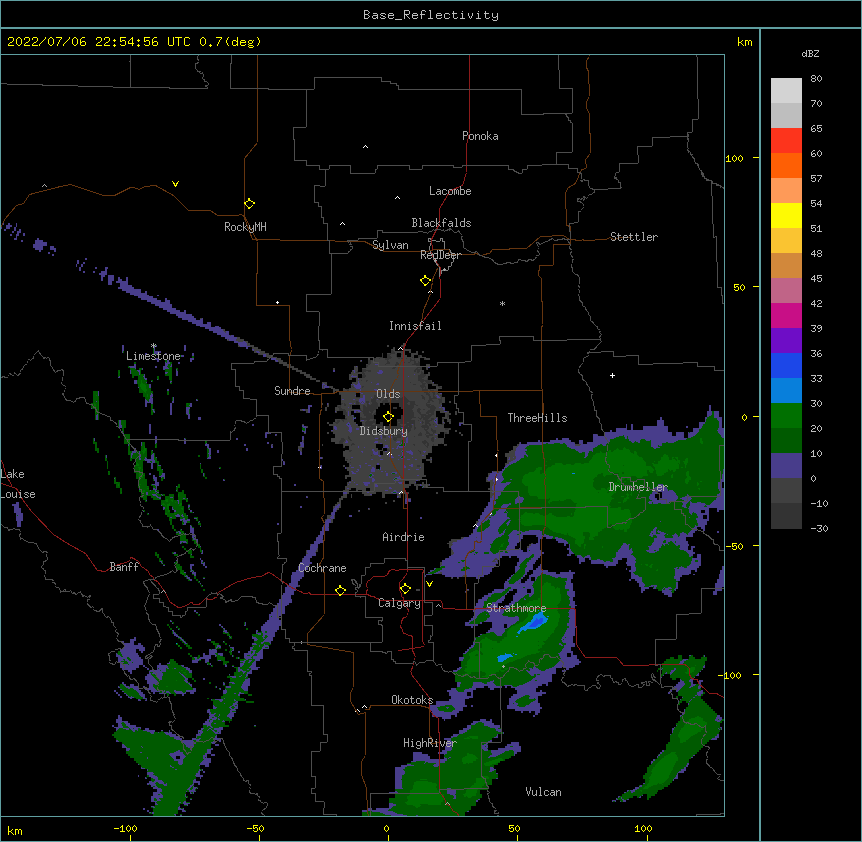This screenshot has height=842, width=862.
Task: Click the -100 tick on bottom axis
Action: point(125,828)
